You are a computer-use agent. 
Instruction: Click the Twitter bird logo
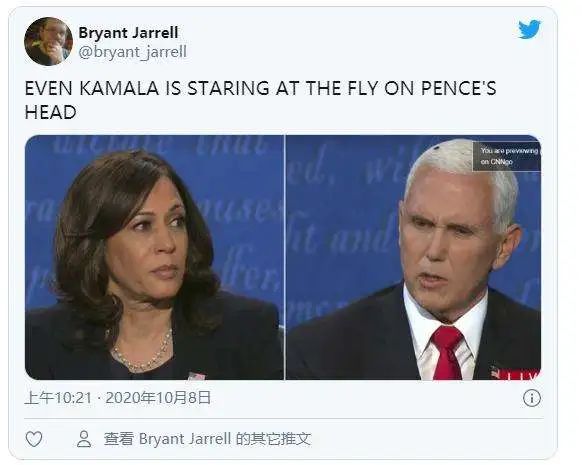tap(529, 29)
